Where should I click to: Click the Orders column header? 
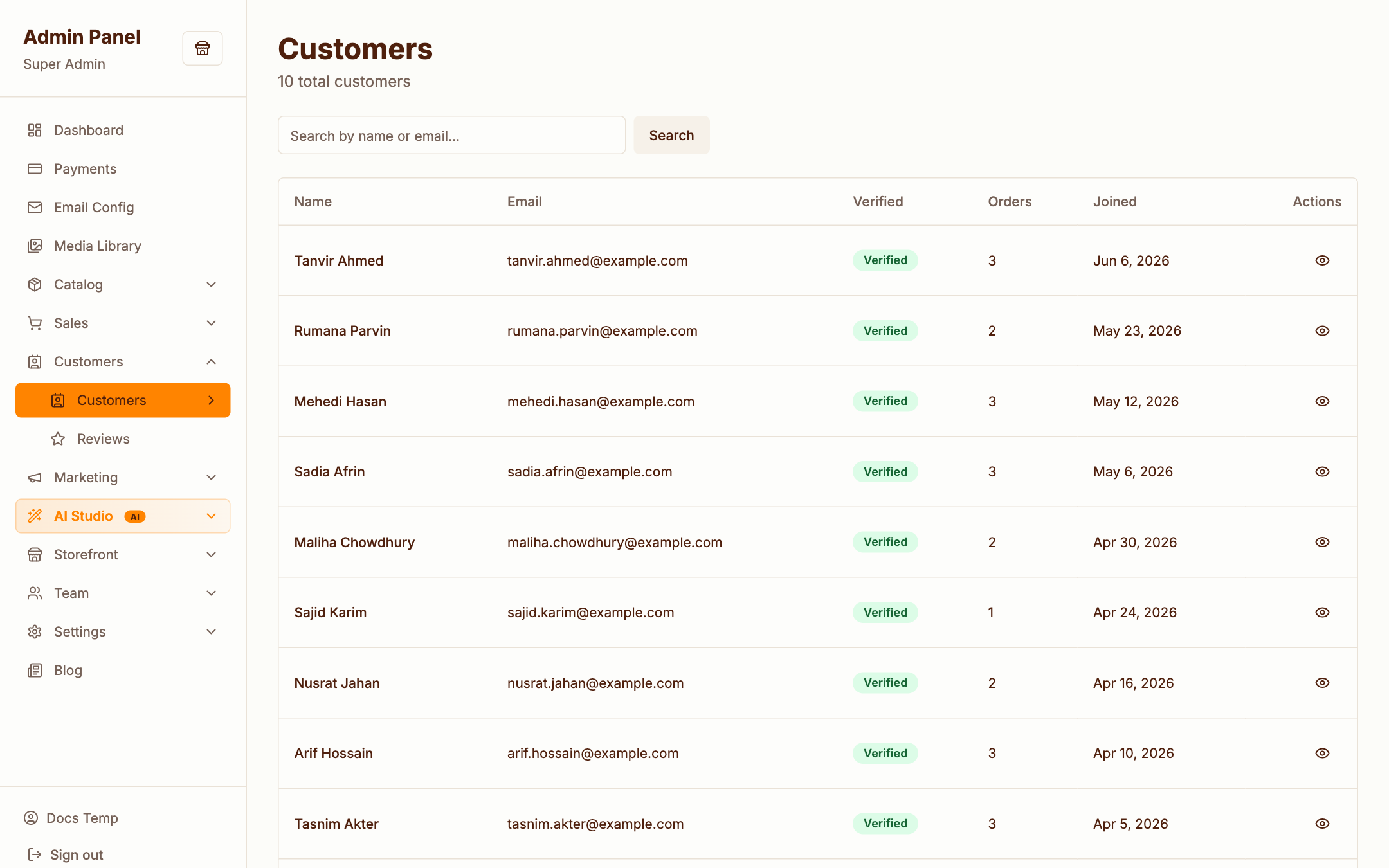point(1009,201)
